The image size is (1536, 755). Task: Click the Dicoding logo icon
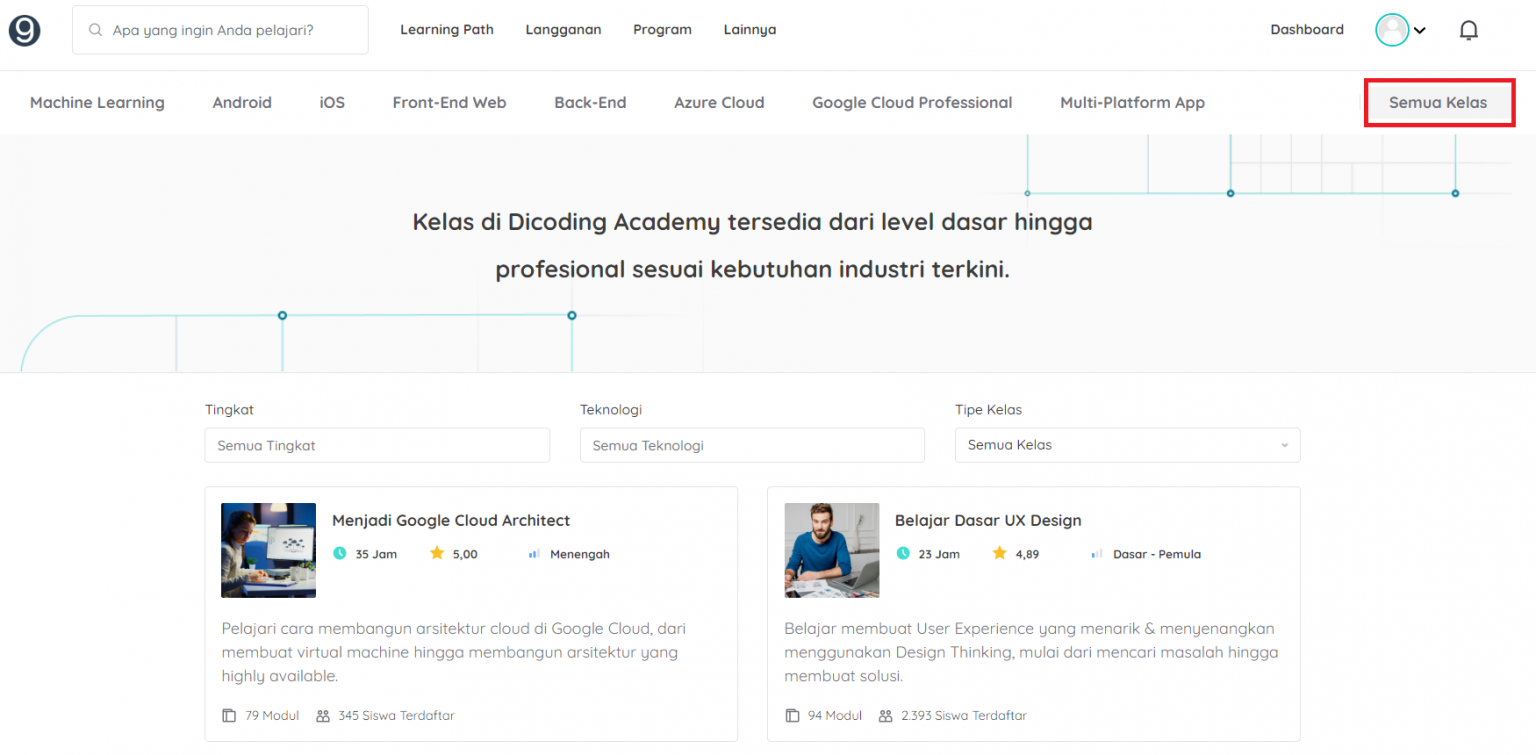24,30
